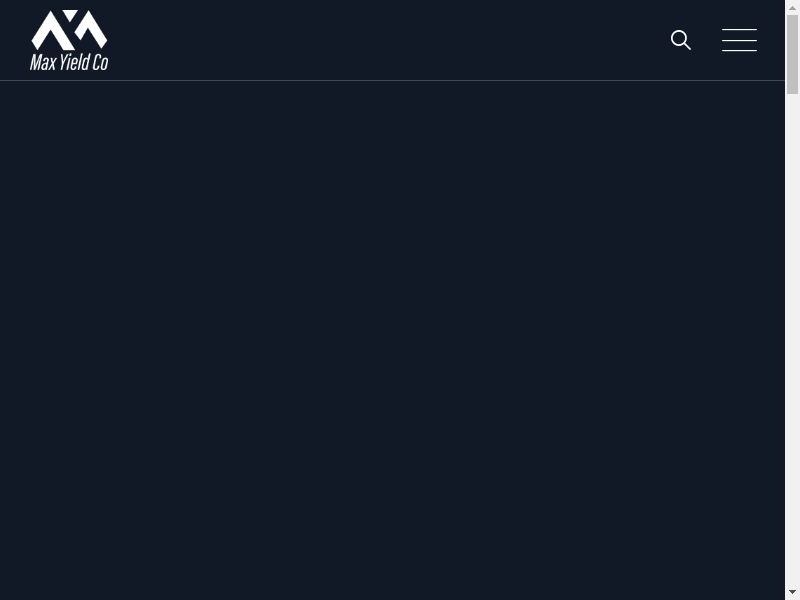Screen dimensions: 800x600
Task: Click the Max Yield Co mountain logo
Action: point(69,40)
